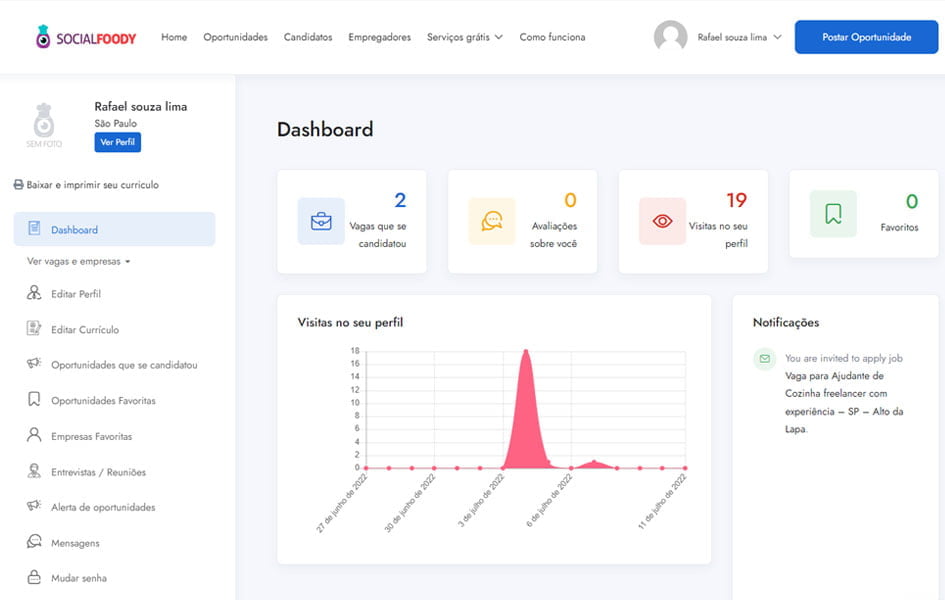Viewport: 945px width, 600px height.
Task: Click the Ver Perfil button
Action: pyautogui.click(x=117, y=142)
